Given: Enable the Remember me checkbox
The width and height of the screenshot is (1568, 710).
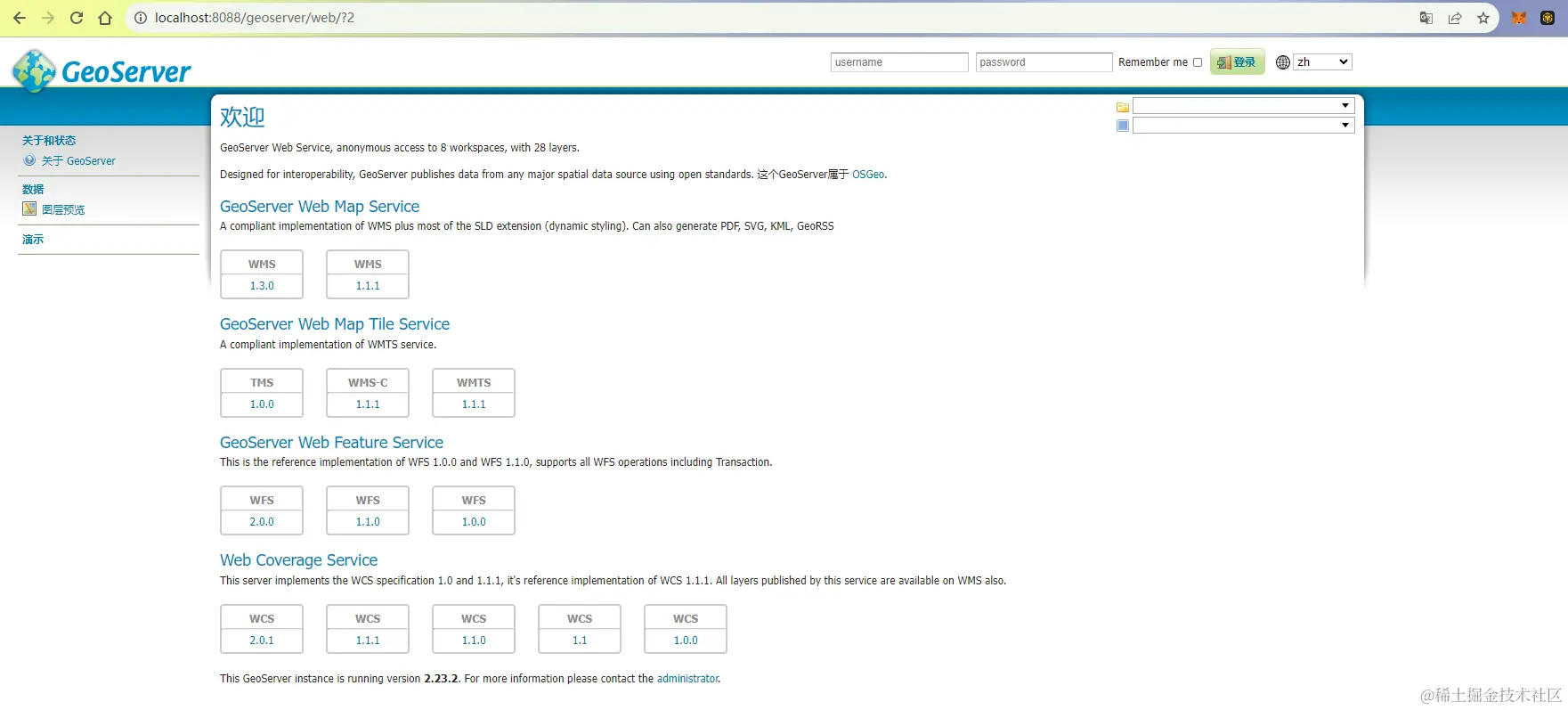Looking at the screenshot, I should pyautogui.click(x=1198, y=62).
